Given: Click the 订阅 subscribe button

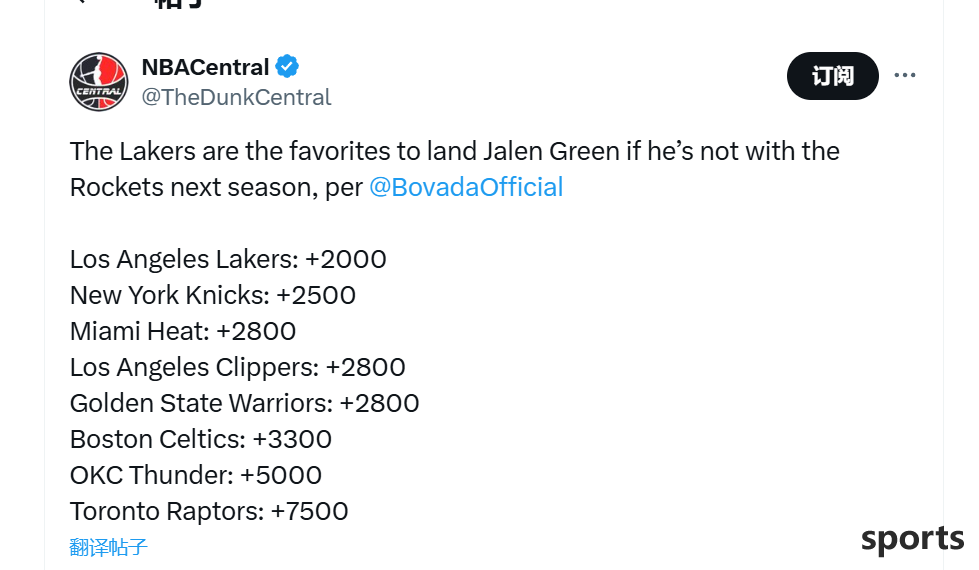Looking at the screenshot, I should coord(832,76).
